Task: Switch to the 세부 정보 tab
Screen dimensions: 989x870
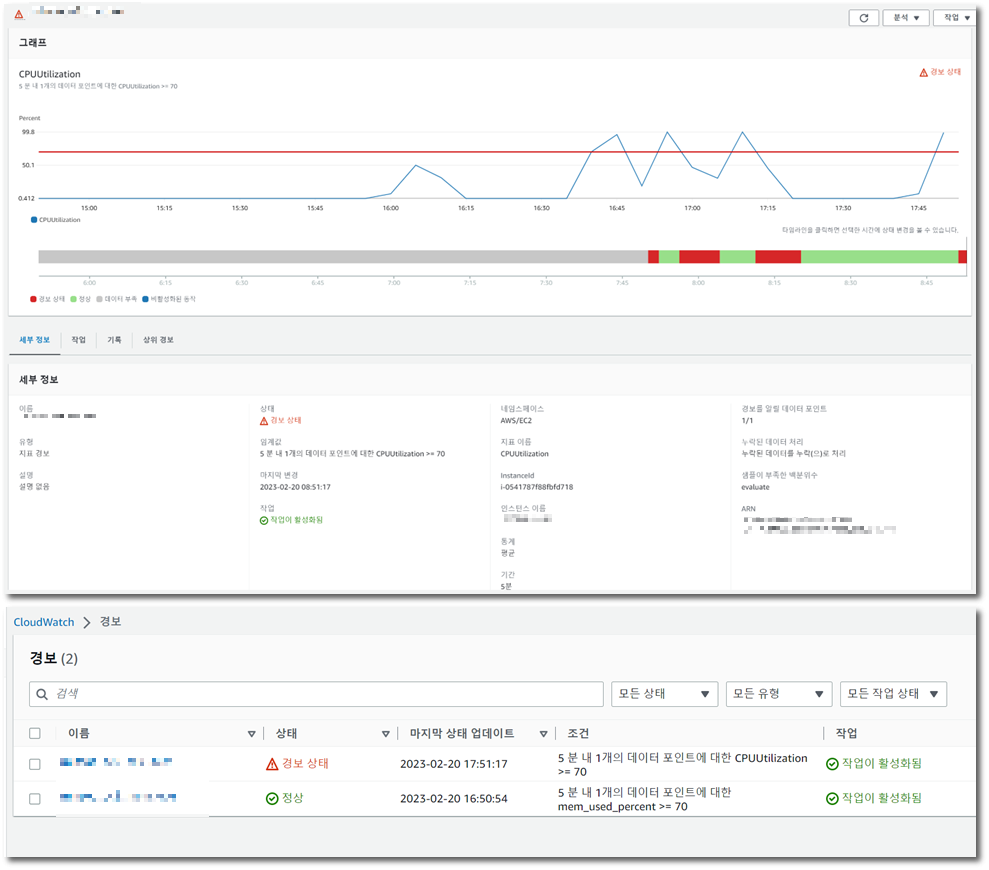Action: pyautogui.click(x=35, y=340)
